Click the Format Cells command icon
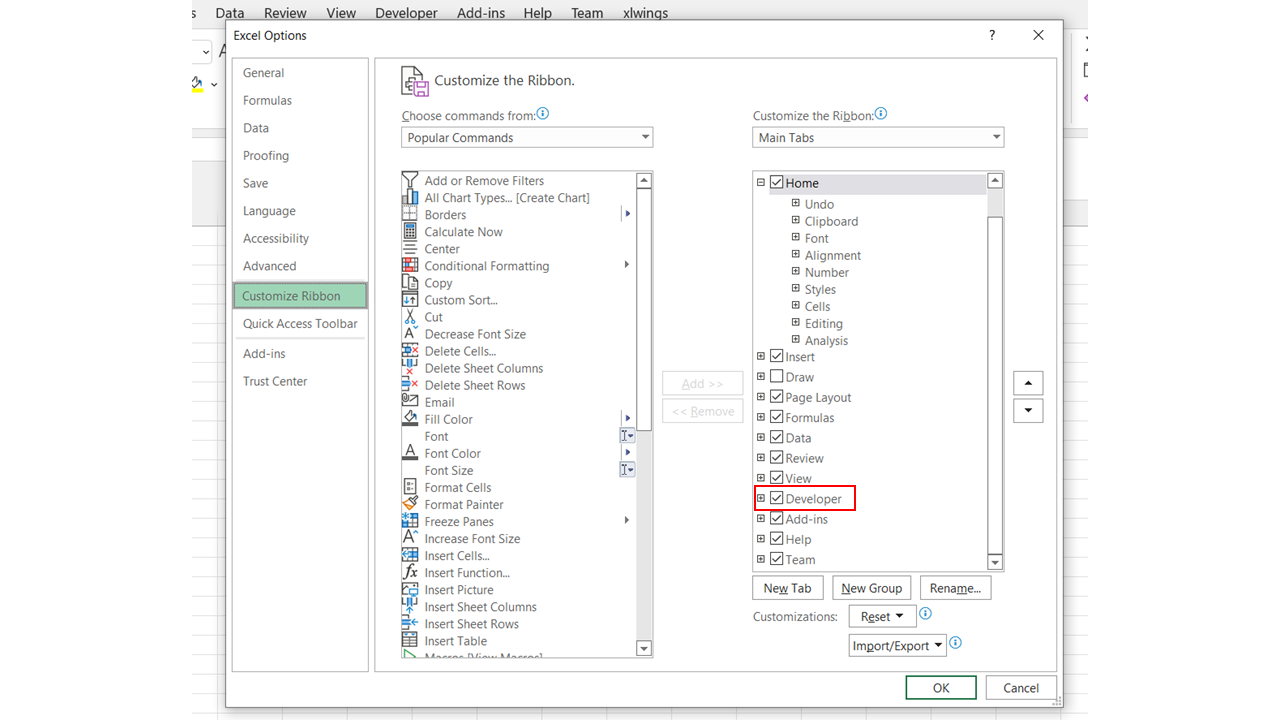 (x=410, y=487)
